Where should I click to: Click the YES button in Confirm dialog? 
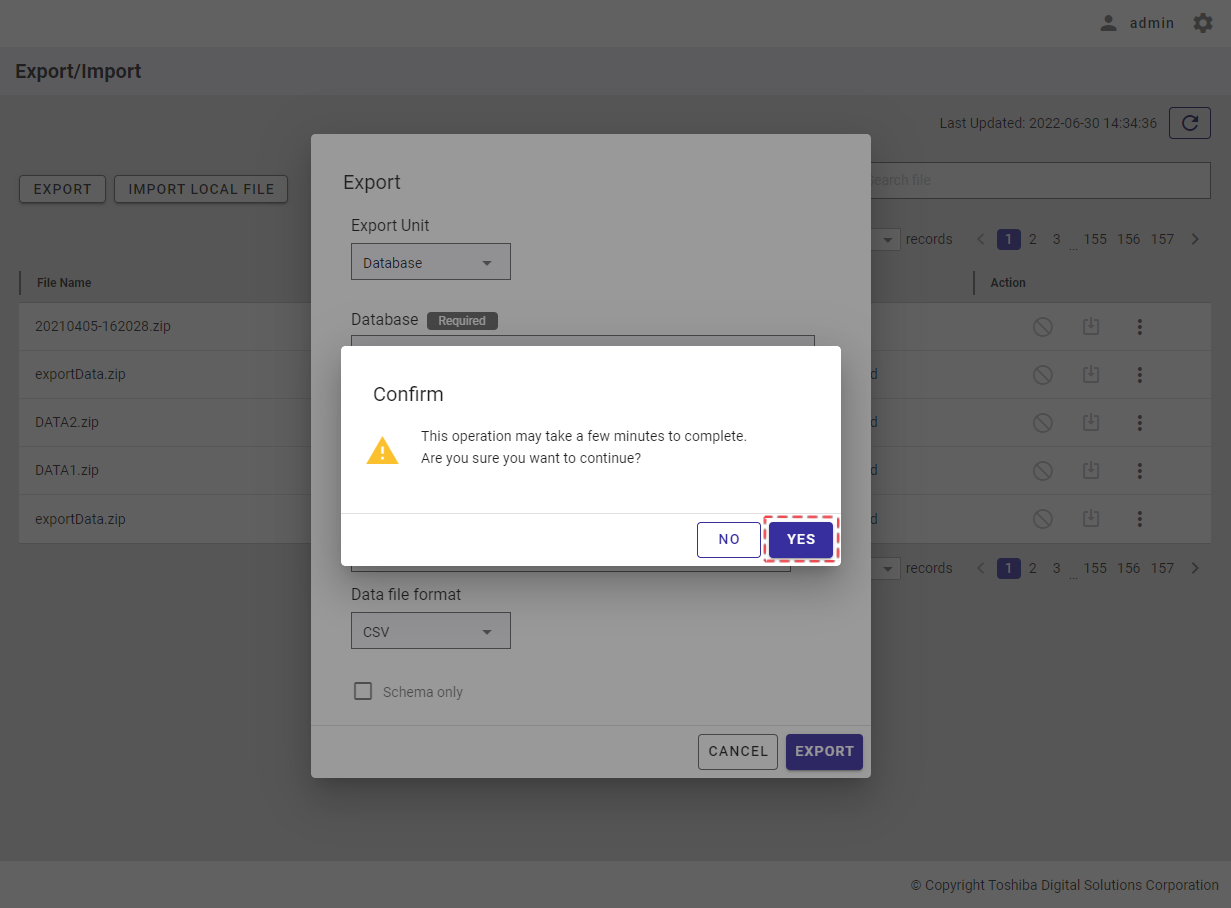[x=800, y=539]
